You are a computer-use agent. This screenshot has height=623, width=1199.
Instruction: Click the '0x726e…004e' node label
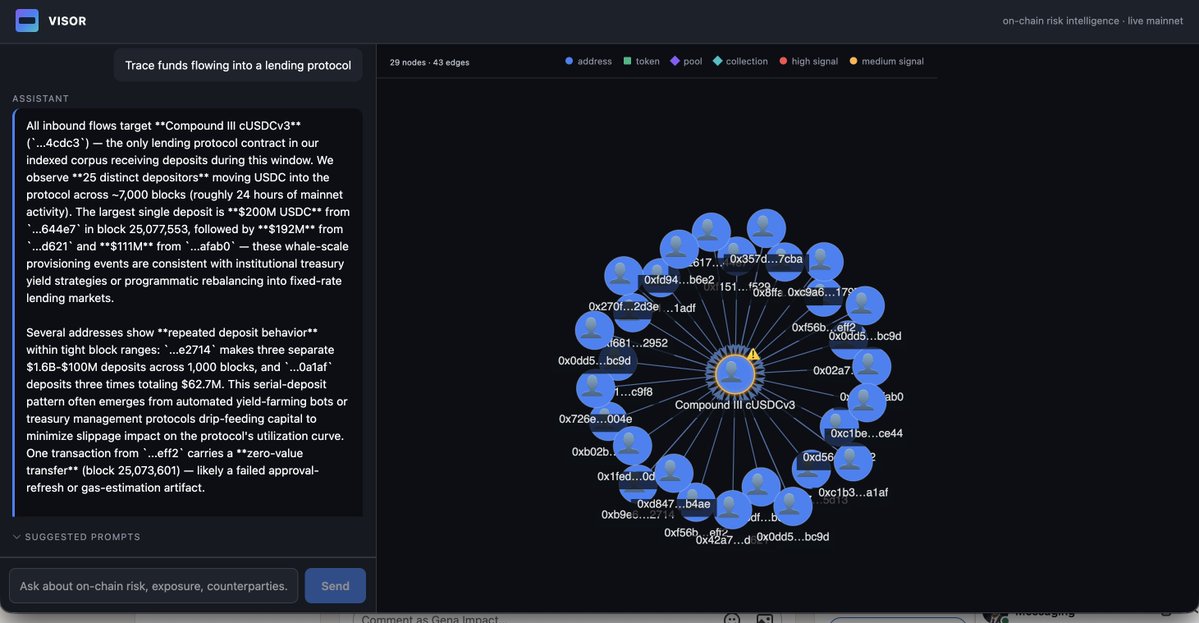click(596, 419)
